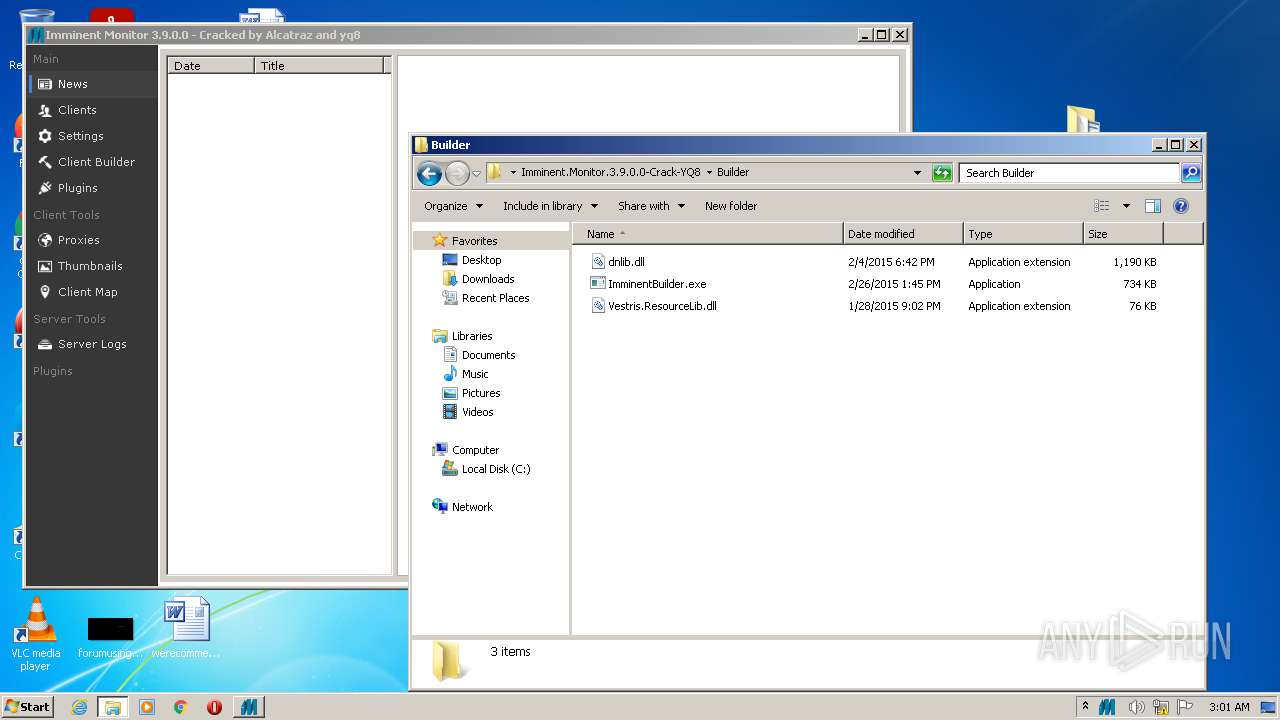Launch Opera from the taskbar
1280x720 pixels.
[214, 707]
